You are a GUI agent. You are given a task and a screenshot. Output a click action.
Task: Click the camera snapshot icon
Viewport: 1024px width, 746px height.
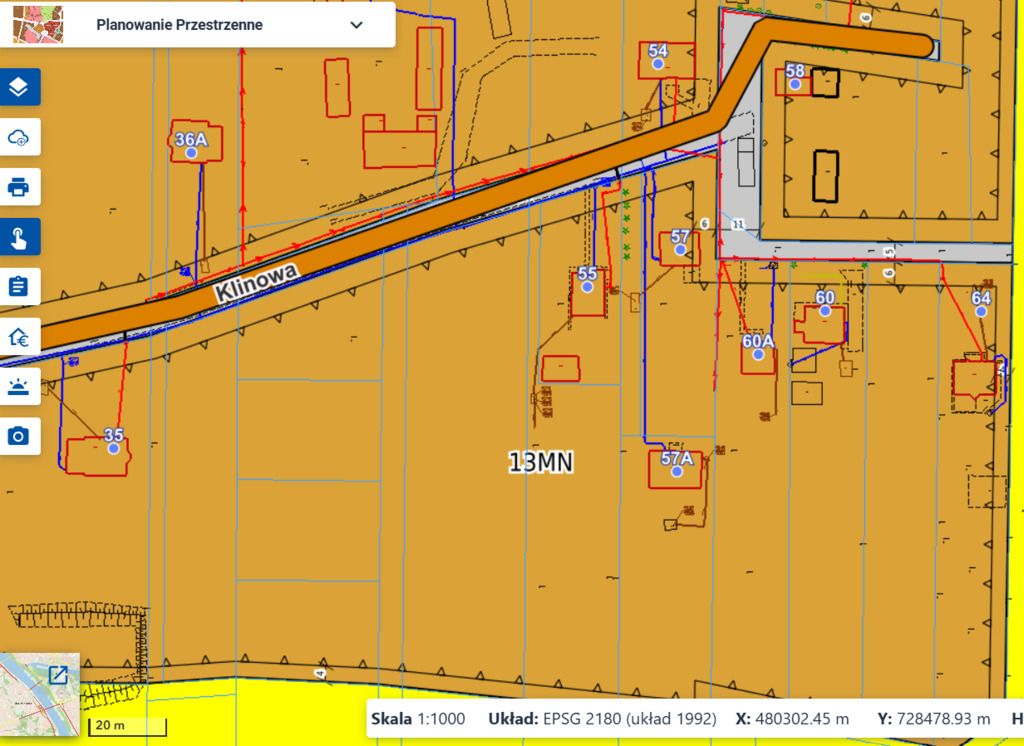(x=19, y=436)
